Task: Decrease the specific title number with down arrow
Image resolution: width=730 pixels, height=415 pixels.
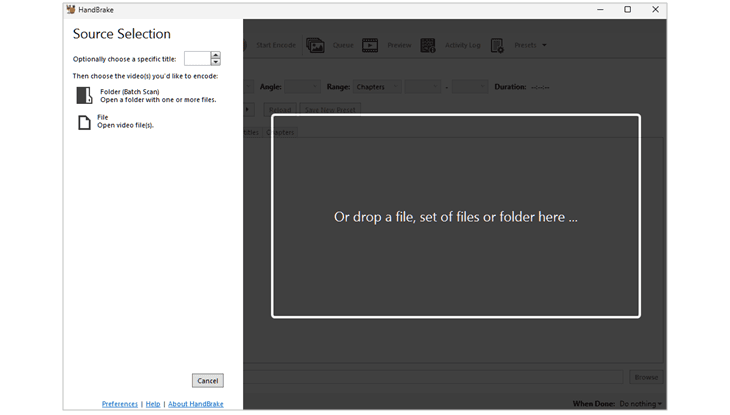Action: pyautogui.click(x=216, y=62)
